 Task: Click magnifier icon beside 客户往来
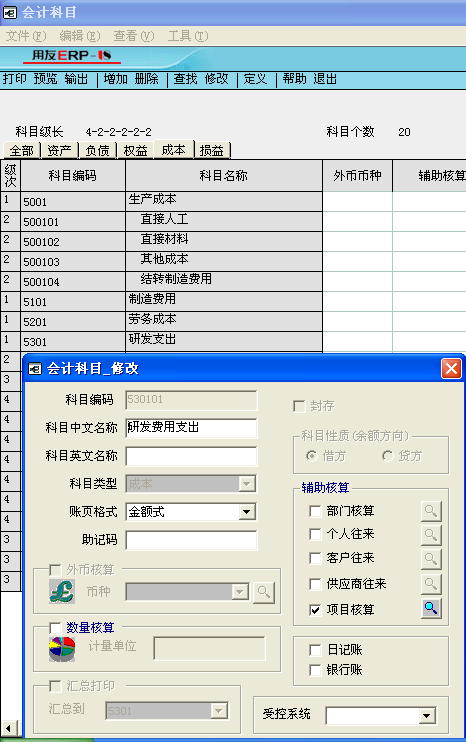[431, 558]
